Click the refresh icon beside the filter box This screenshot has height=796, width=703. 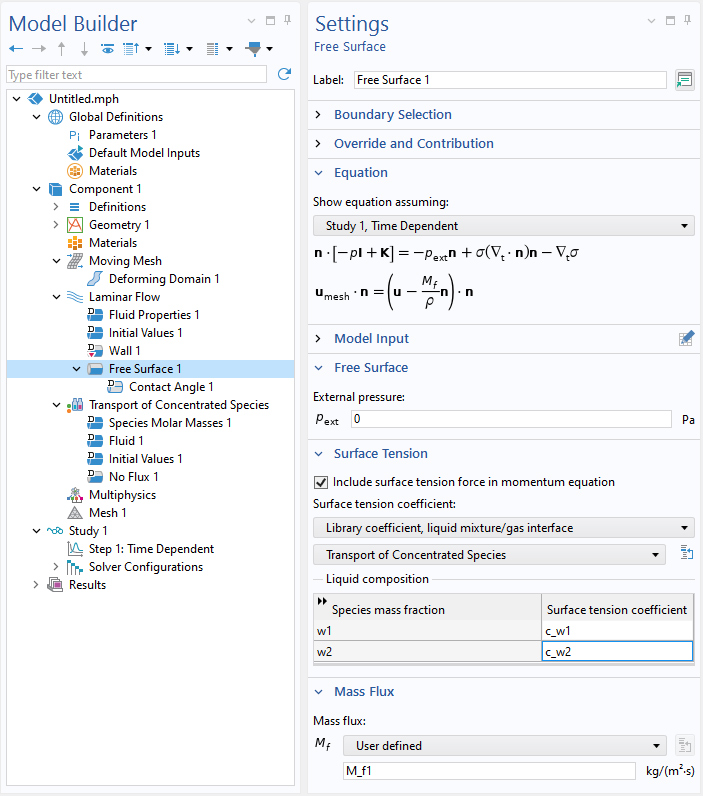tap(284, 74)
